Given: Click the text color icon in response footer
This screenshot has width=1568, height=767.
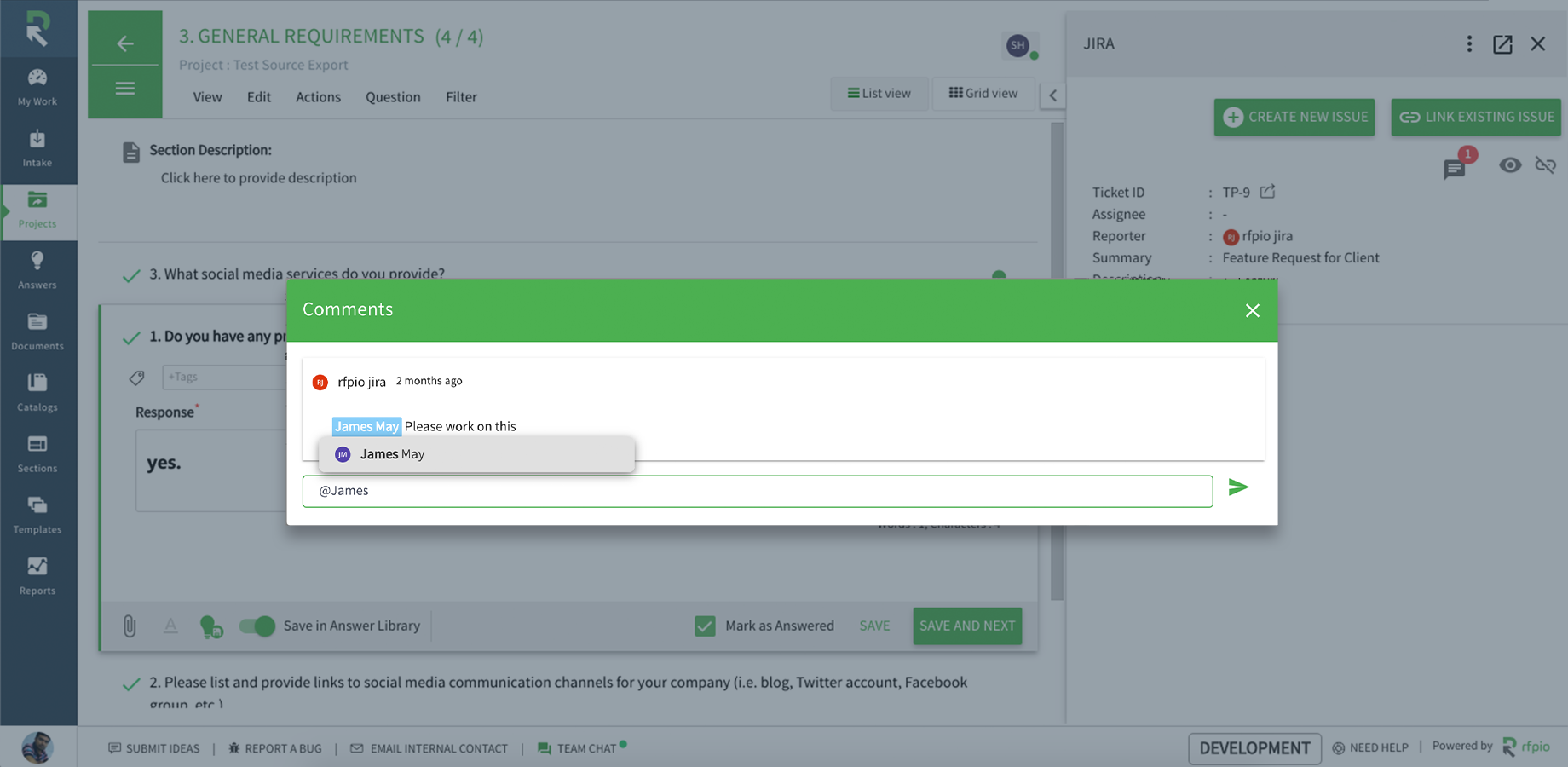Looking at the screenshot, I should coord(170,626).
